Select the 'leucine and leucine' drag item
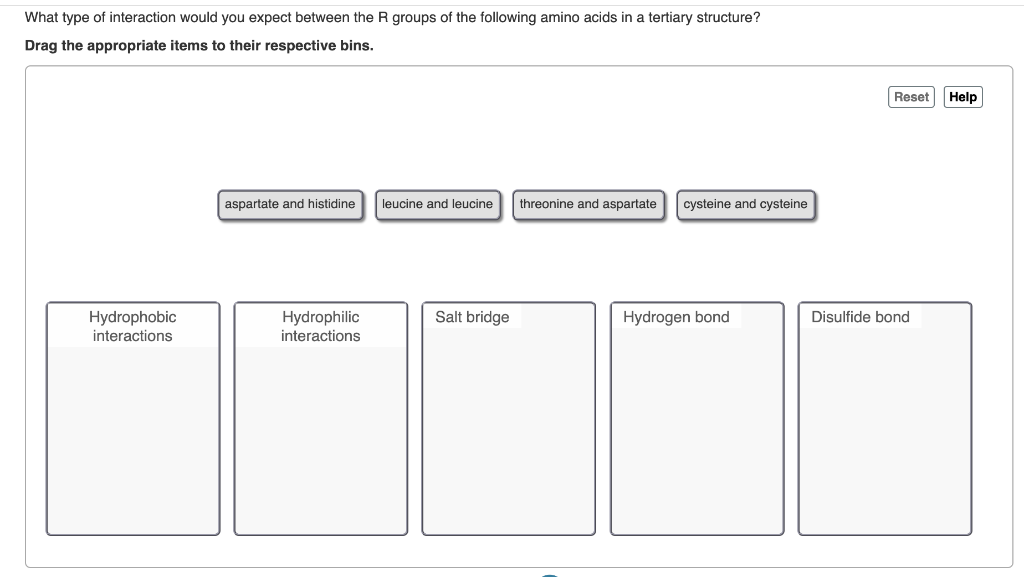Screen dimensions: 1024x577 coord(438,204)
